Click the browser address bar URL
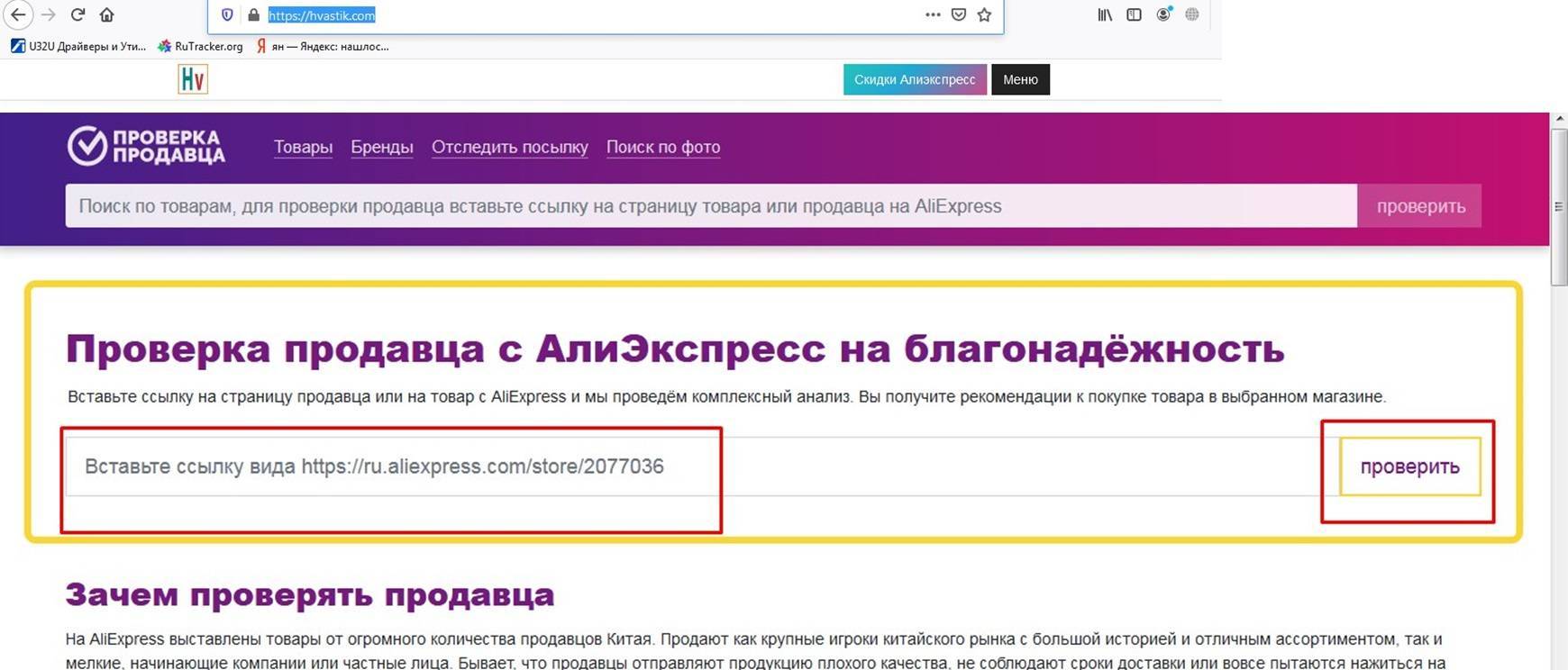This screenshot has height=670, width=1568. 322,15
